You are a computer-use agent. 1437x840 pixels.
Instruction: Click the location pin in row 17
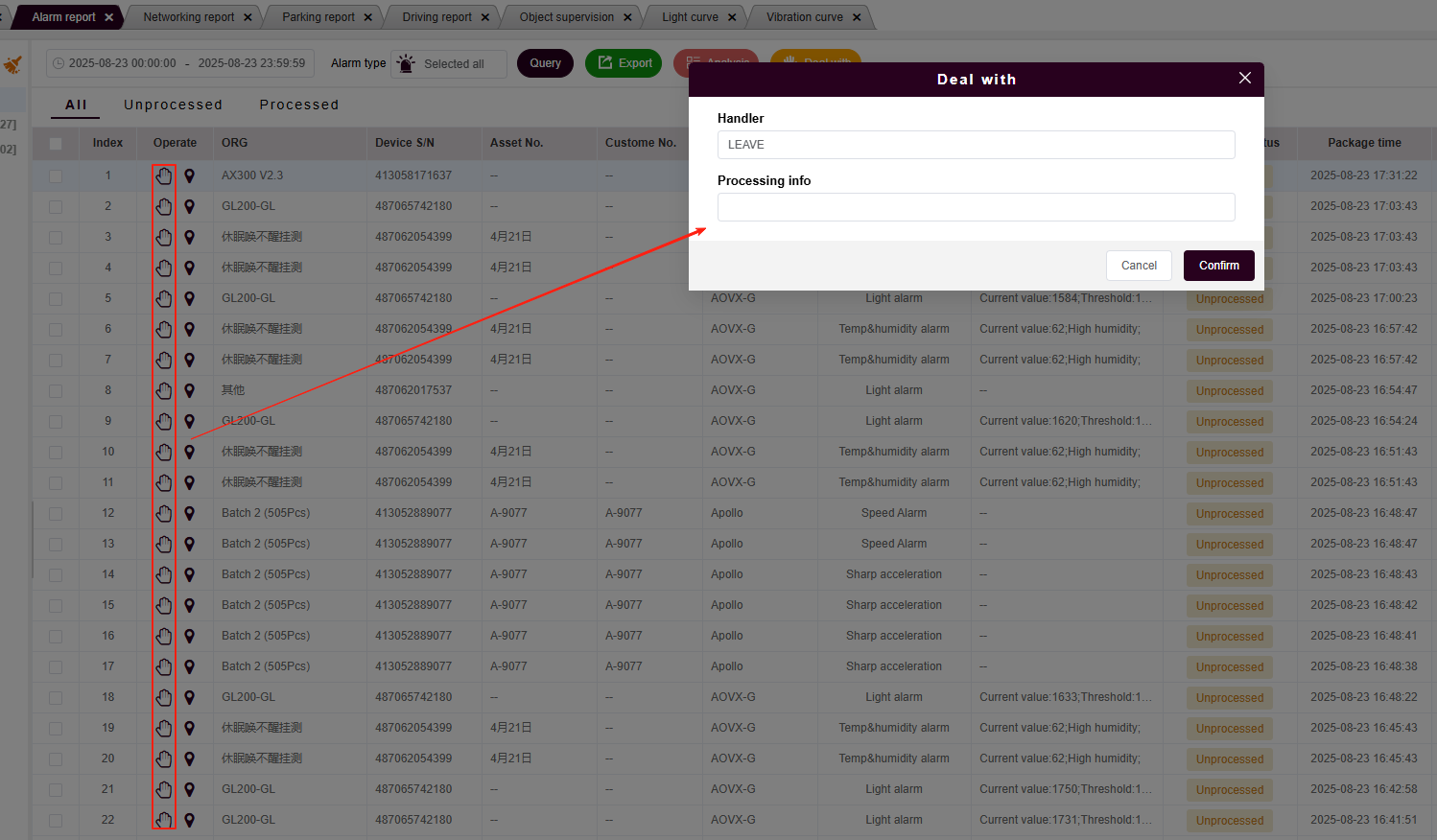coord(190,666)
